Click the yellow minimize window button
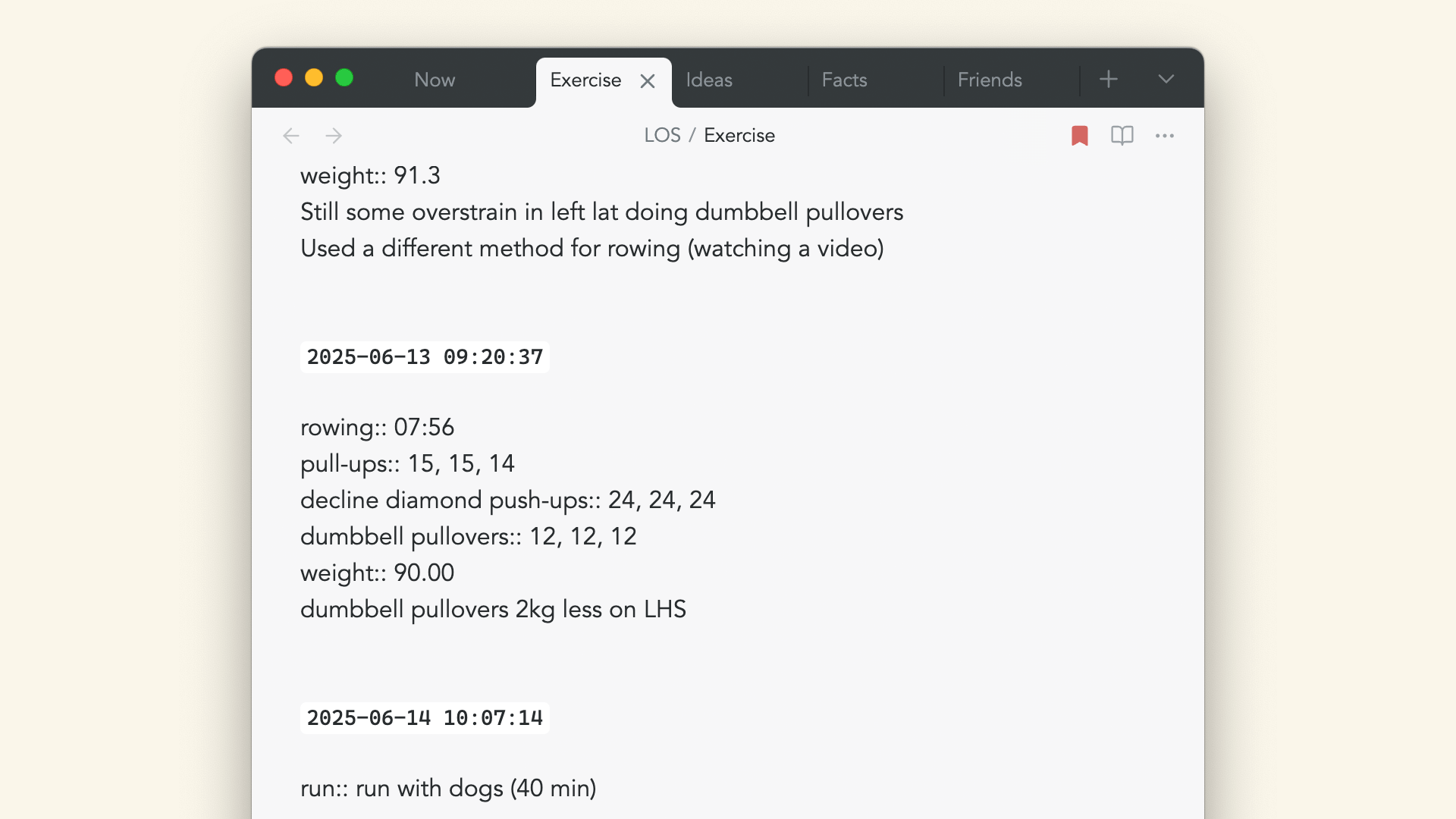The image size is (1456, 819). 314,77
